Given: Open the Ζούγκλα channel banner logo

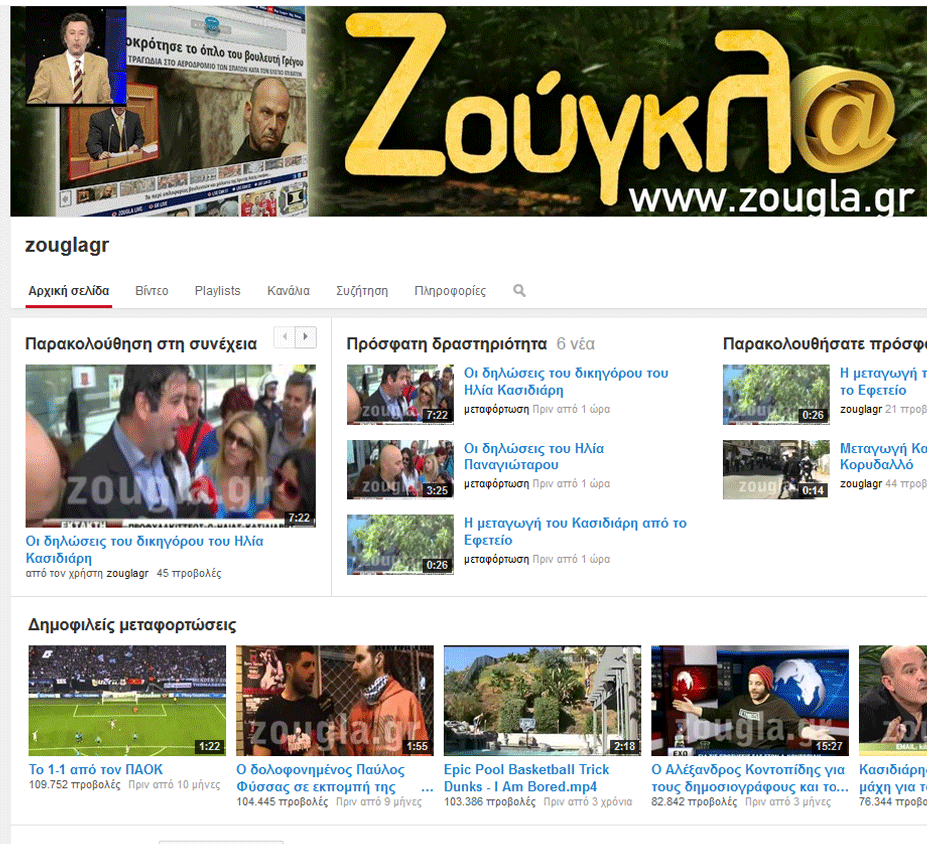Looking at the screenshot, I should [x=620, y=110].
